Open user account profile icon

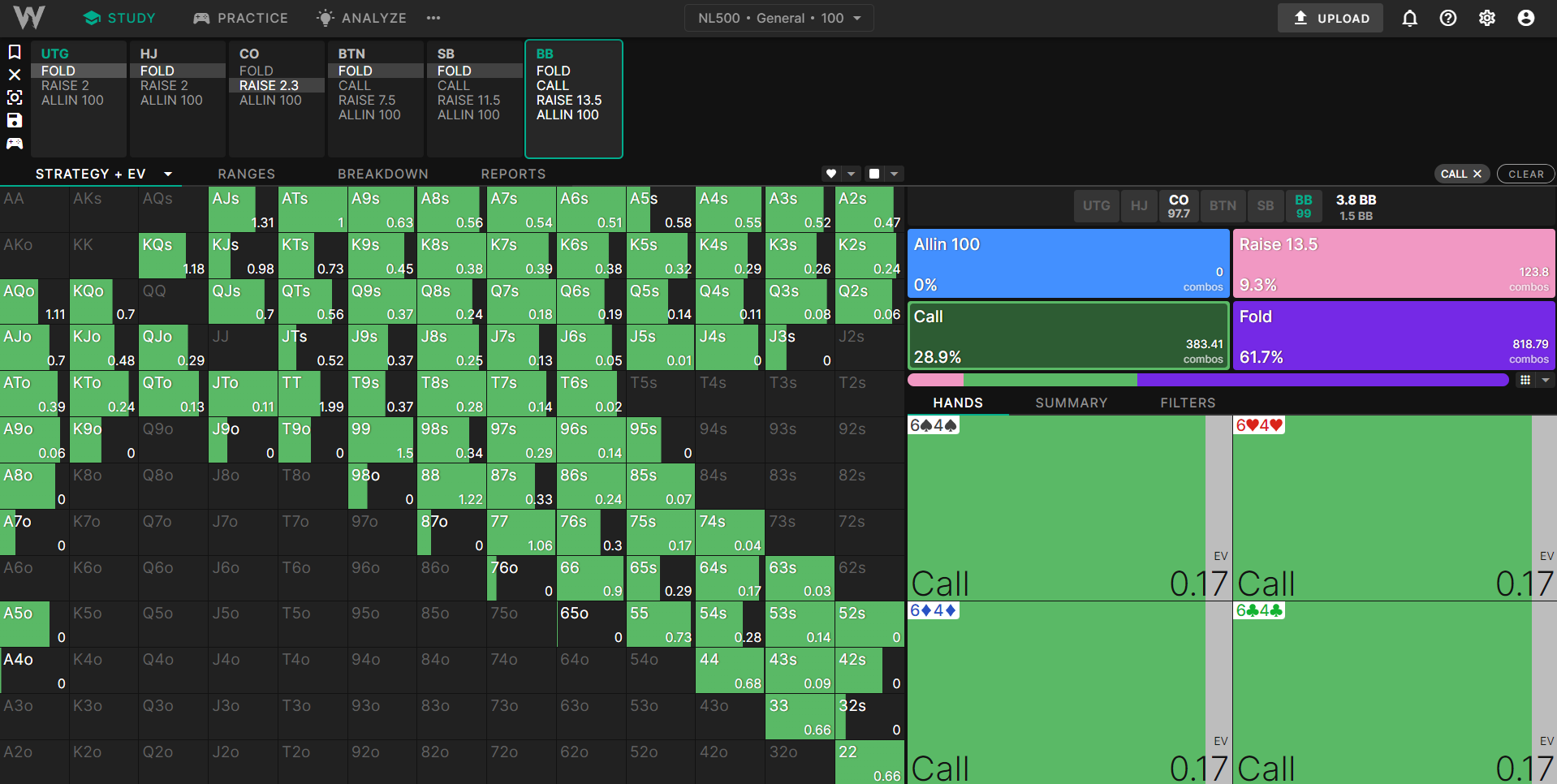tap(1526, 18)
